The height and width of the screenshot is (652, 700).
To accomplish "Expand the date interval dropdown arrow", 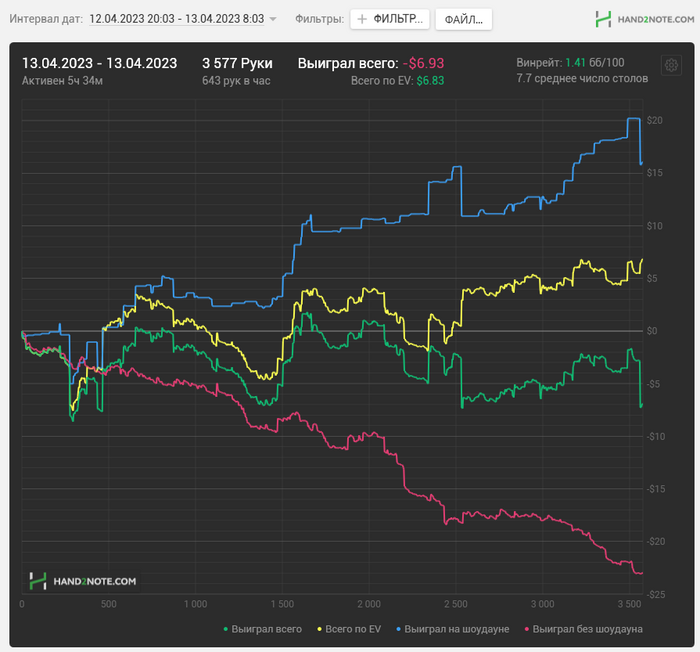I will coord(273,19).
